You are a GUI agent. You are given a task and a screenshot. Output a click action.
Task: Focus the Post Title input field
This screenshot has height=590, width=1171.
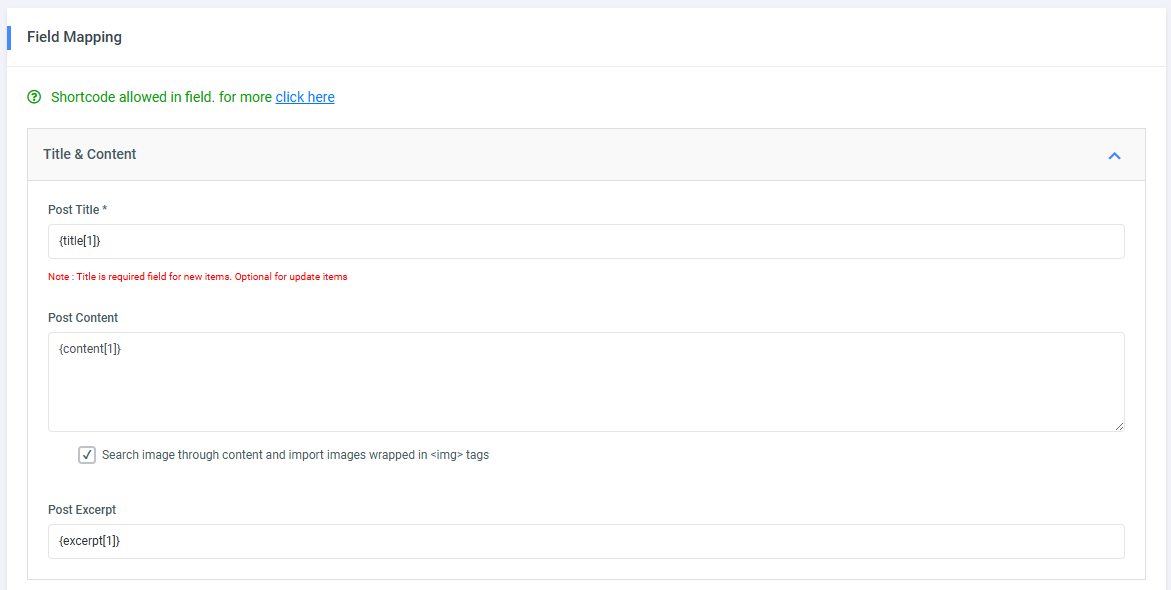click(x=586, y=242)
